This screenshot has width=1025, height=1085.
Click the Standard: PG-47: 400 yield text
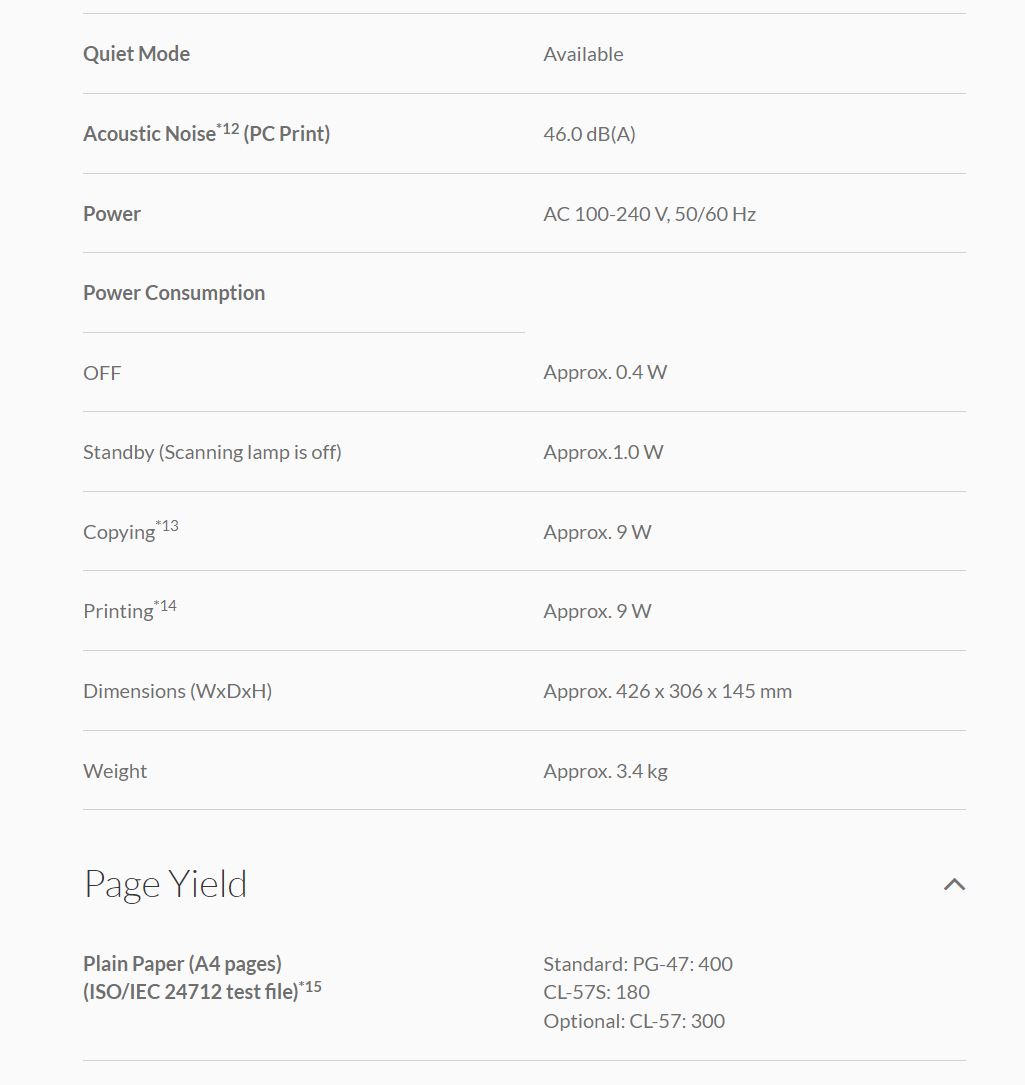(x=637, y=964)
